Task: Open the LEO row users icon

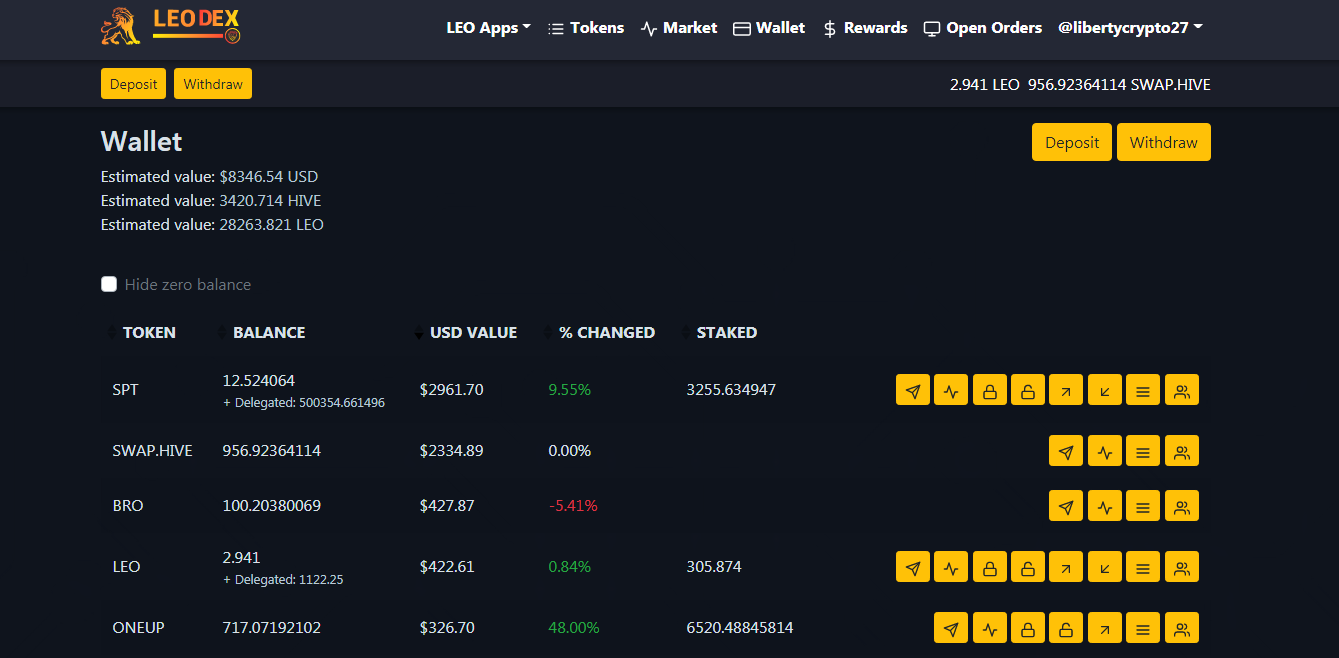Action: 1182,567
